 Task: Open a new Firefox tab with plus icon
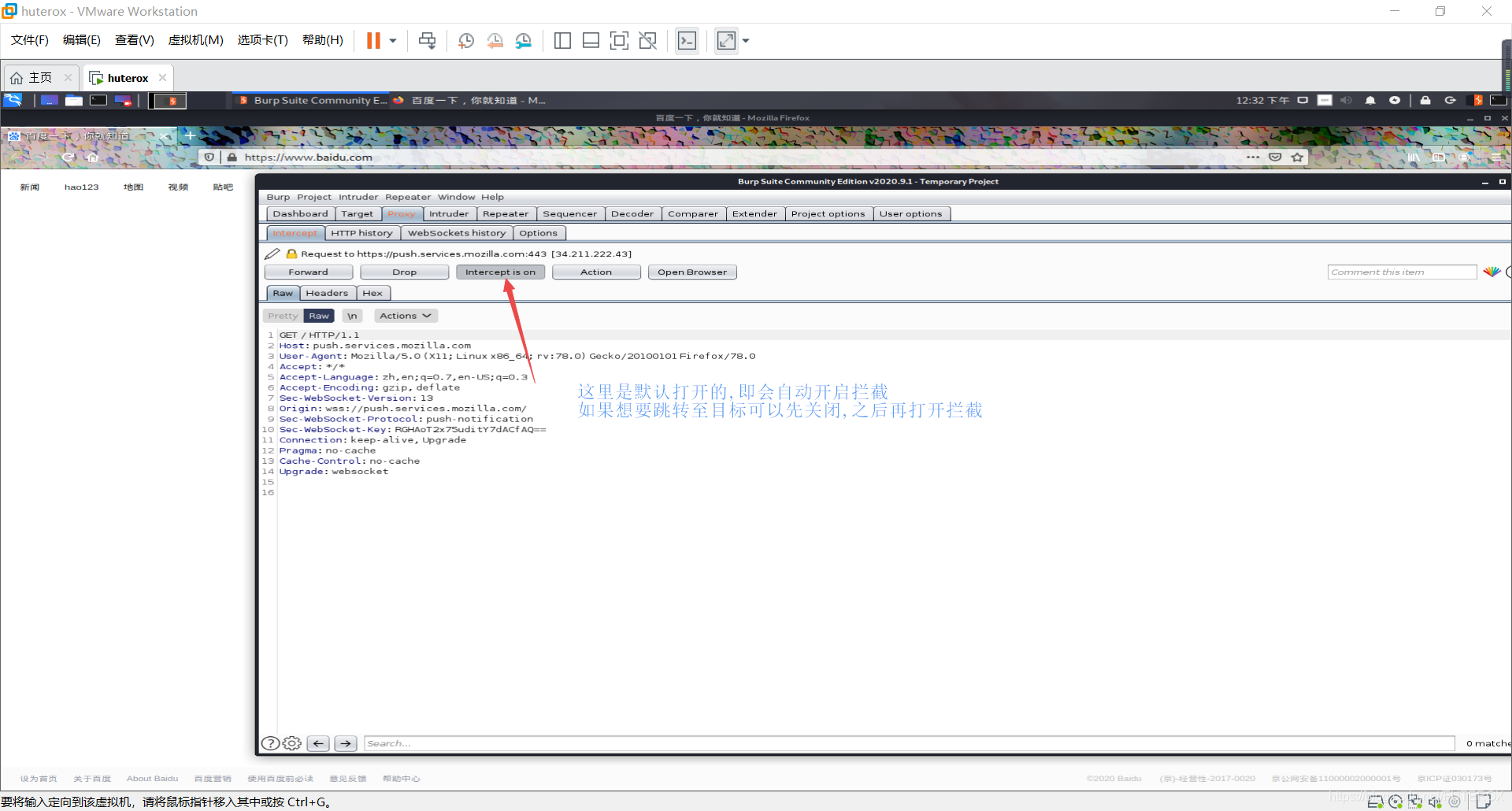pos(190,135)
